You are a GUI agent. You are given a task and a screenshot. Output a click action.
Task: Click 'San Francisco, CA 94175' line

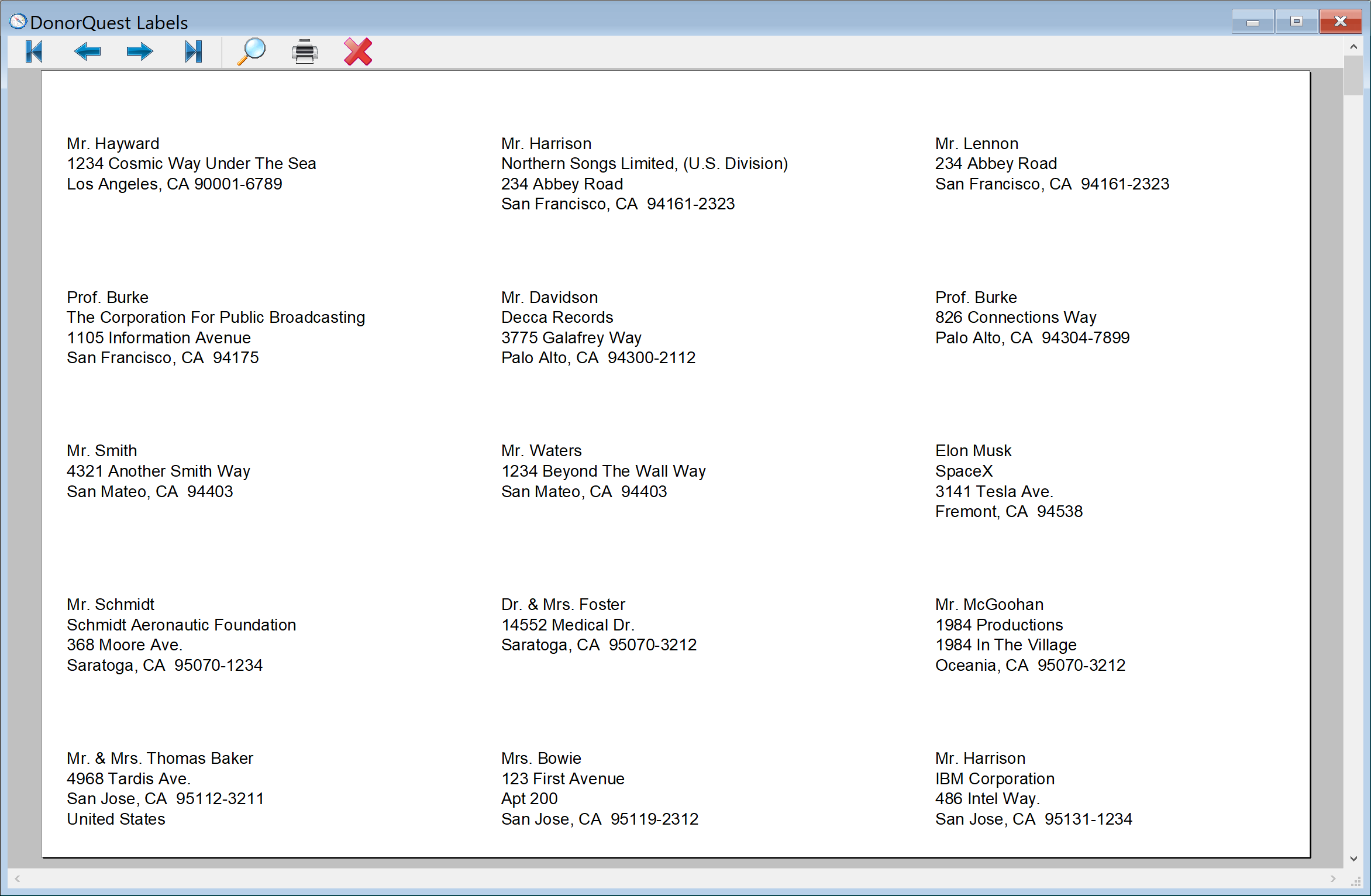(x=163, y=357)
